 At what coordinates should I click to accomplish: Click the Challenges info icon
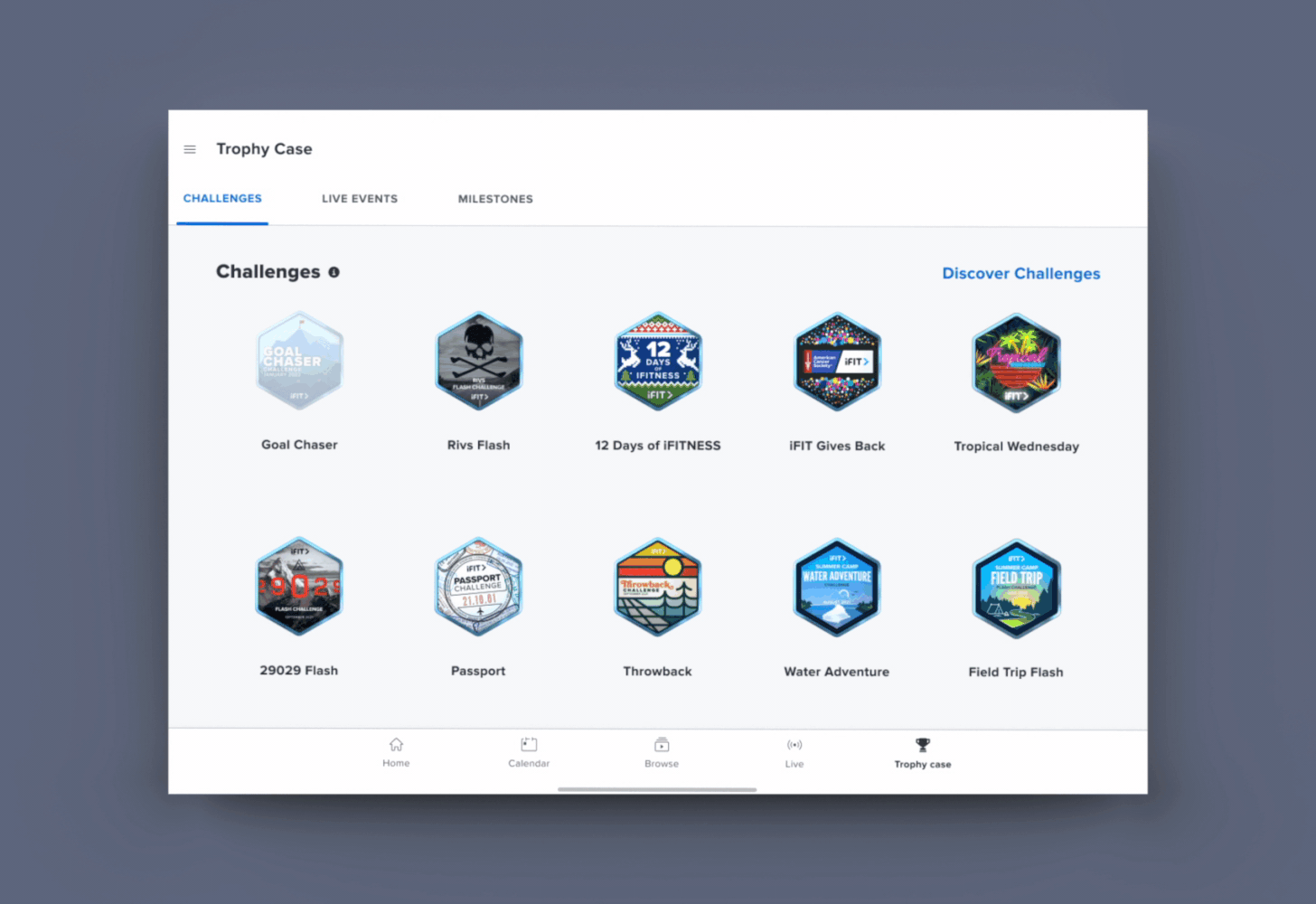[x=334, y=272]
